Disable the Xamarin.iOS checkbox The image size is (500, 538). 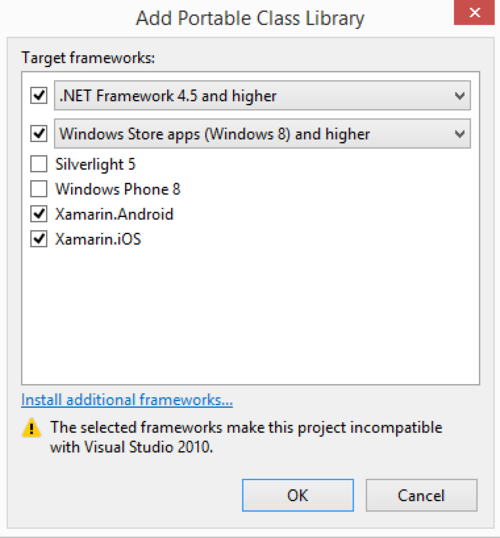[38, 239]
